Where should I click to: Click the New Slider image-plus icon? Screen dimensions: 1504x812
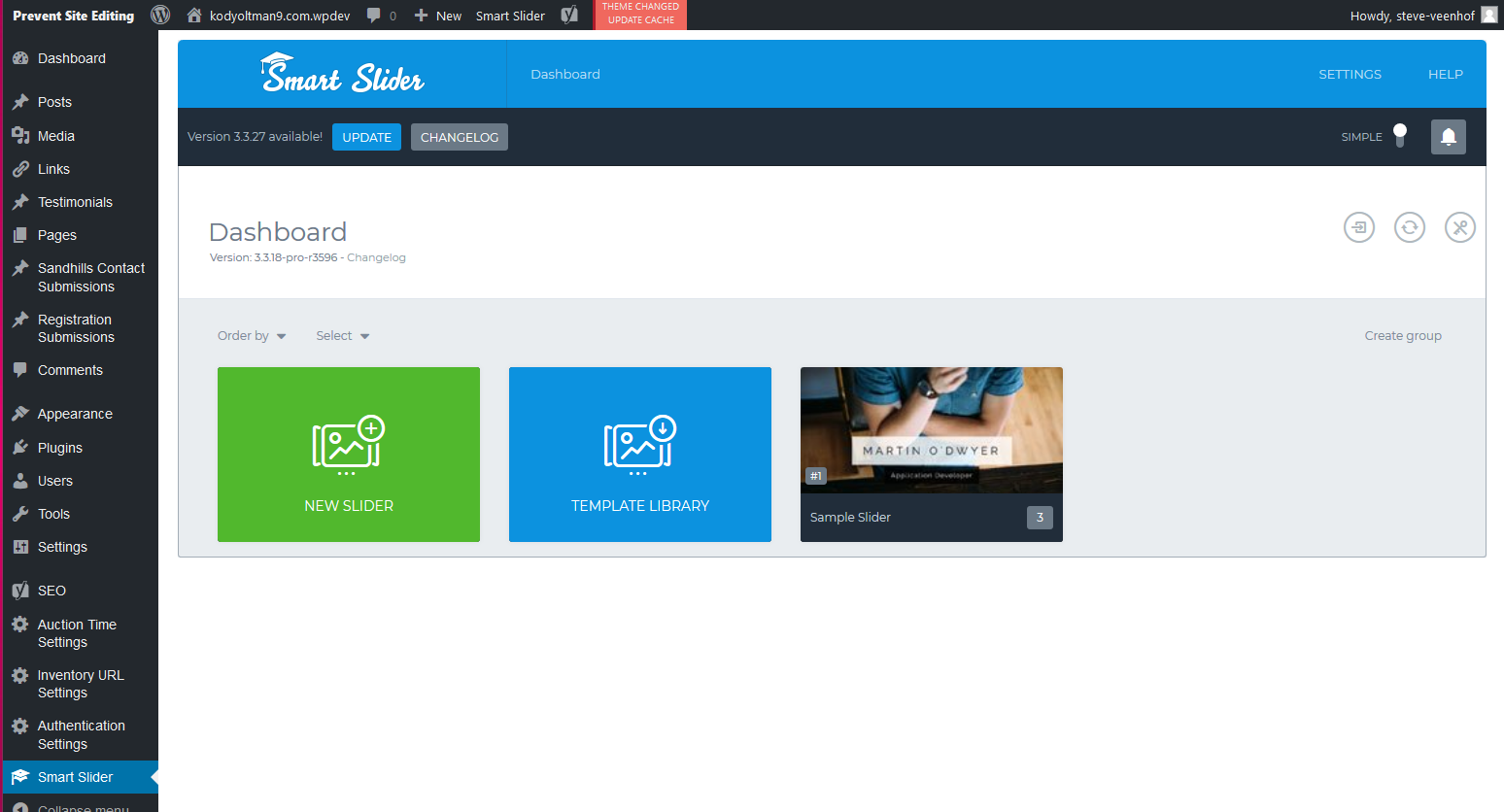pos(348,445)
